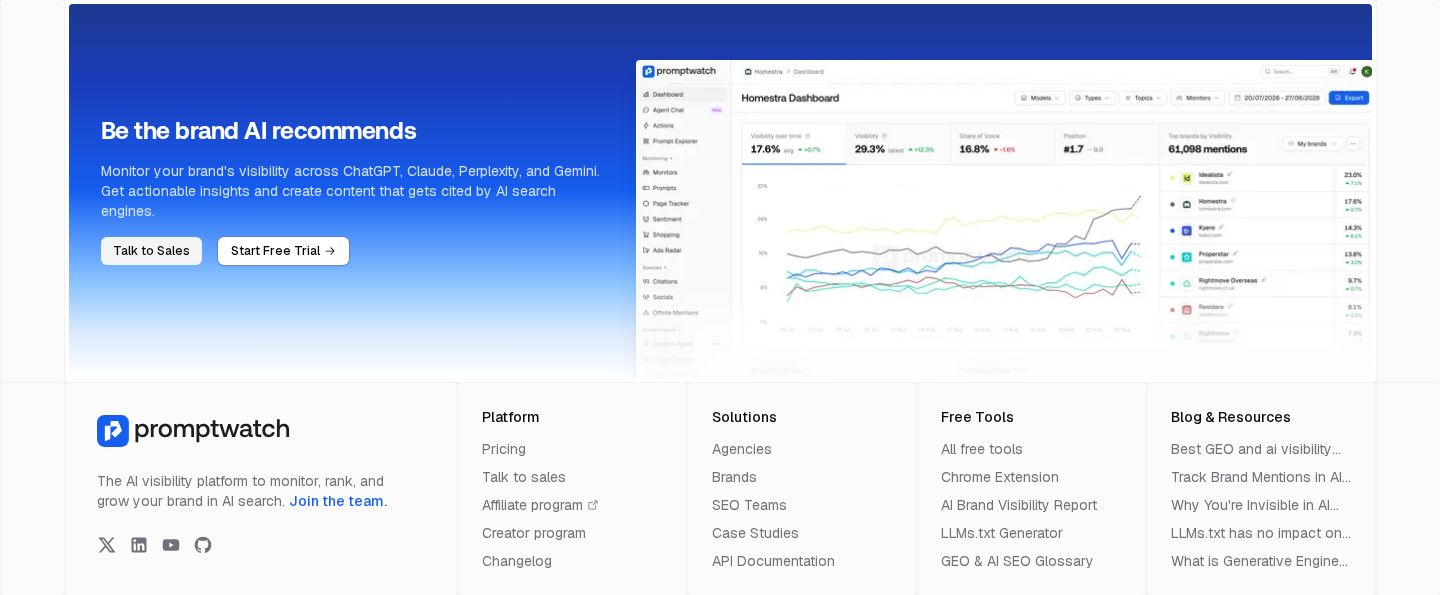Select the Share of Voice 16.8% tab
The width and height of the screenshot is (1440, 595).
1003,143
